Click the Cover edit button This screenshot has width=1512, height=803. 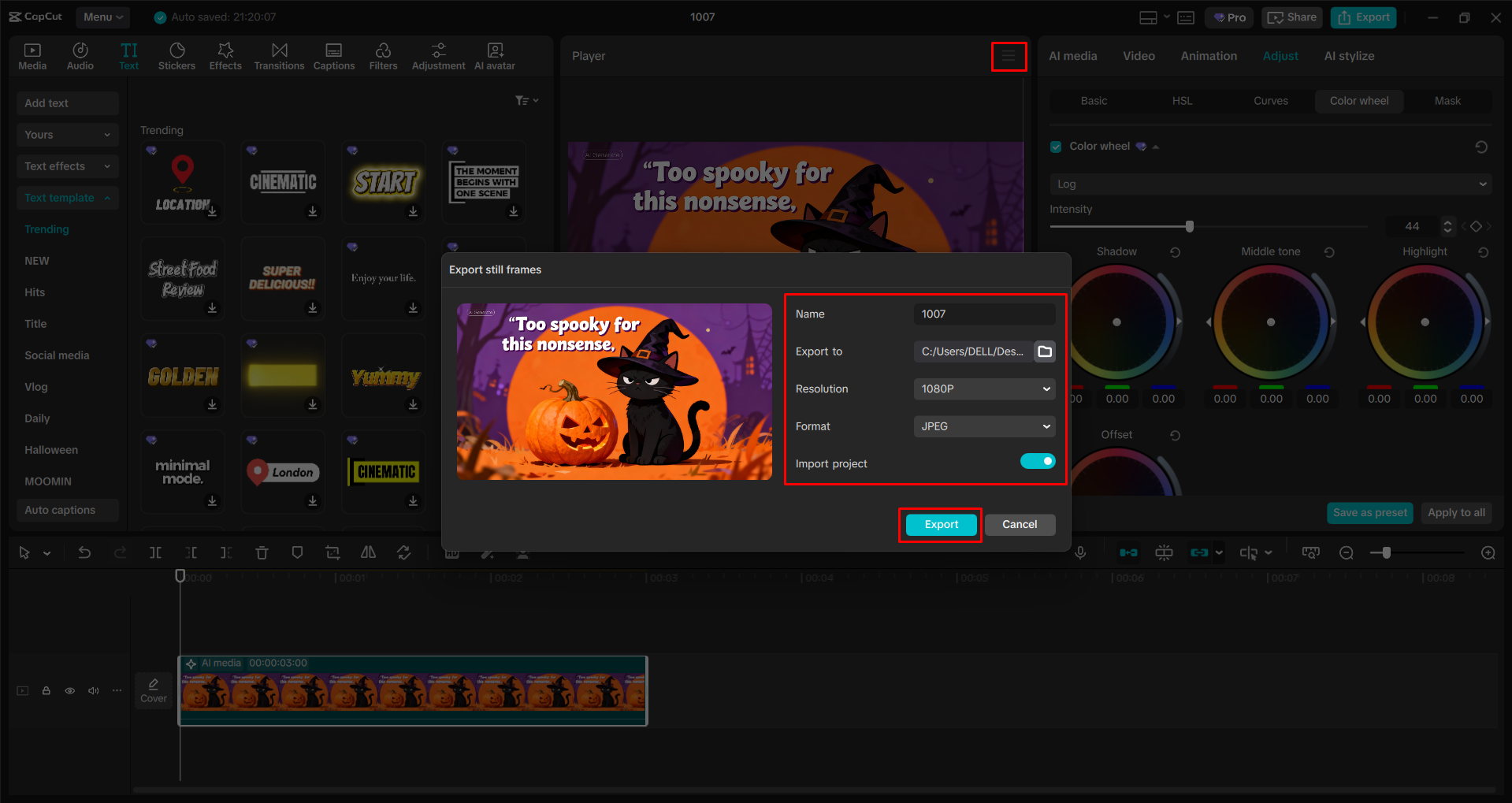[154, 690]
